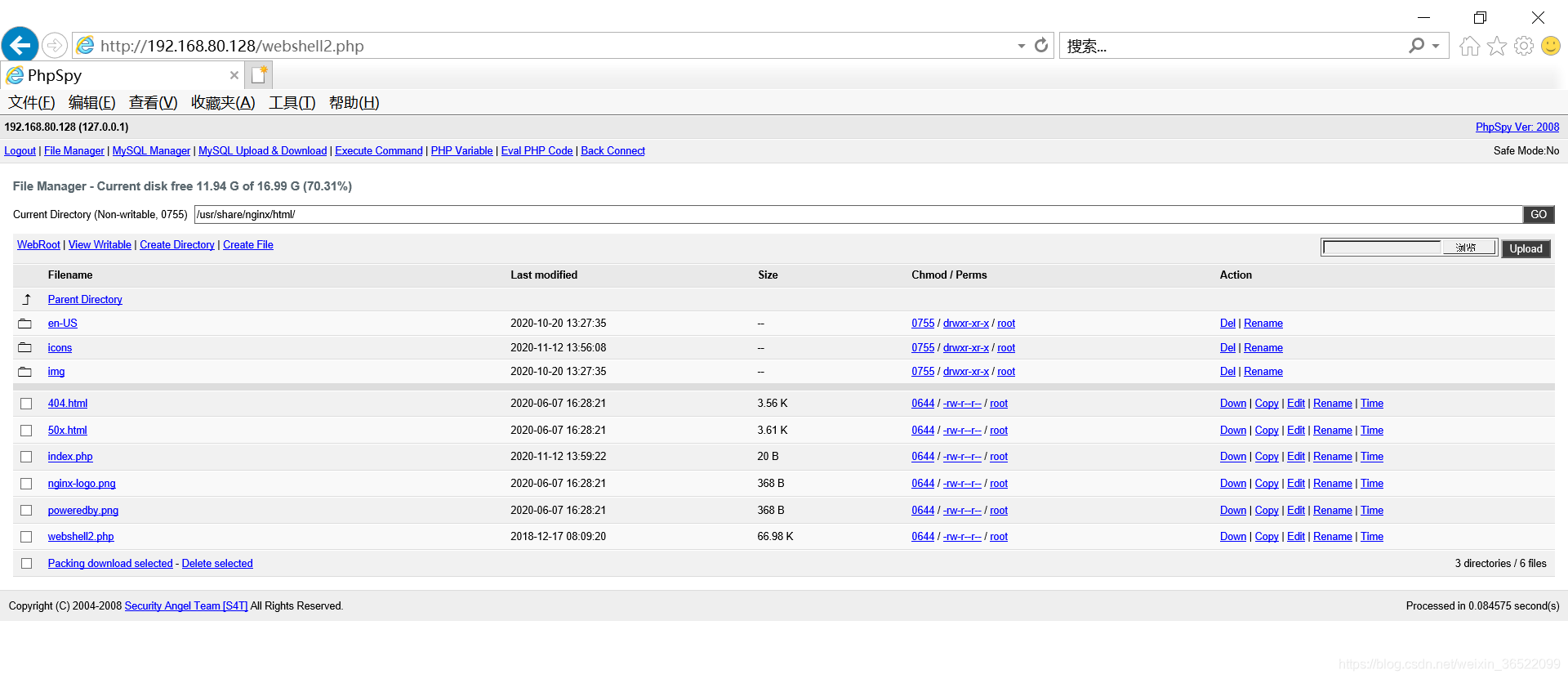Image resolution: width=1568 pixels, height=679 pixels.
Task: Tick the checkbox for 404.html
Action: coord(26,404)
